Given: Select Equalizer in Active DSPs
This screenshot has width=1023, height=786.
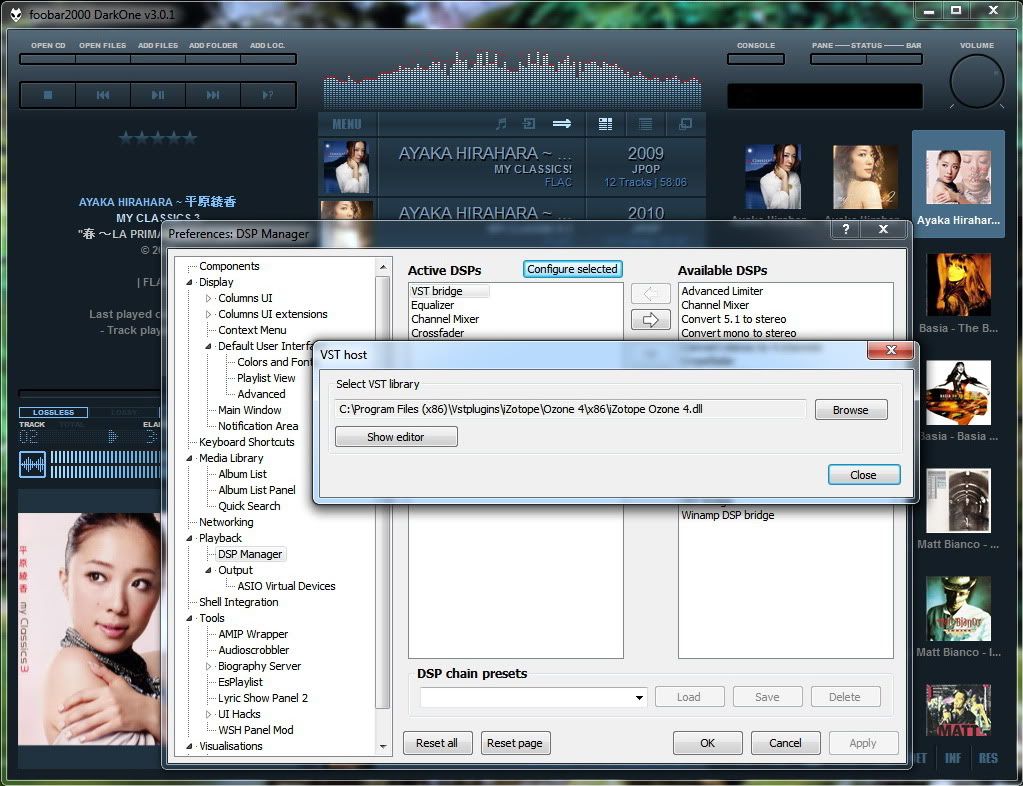Looking at the screenshot, I should pyautogui.click(x=433, y=305).
